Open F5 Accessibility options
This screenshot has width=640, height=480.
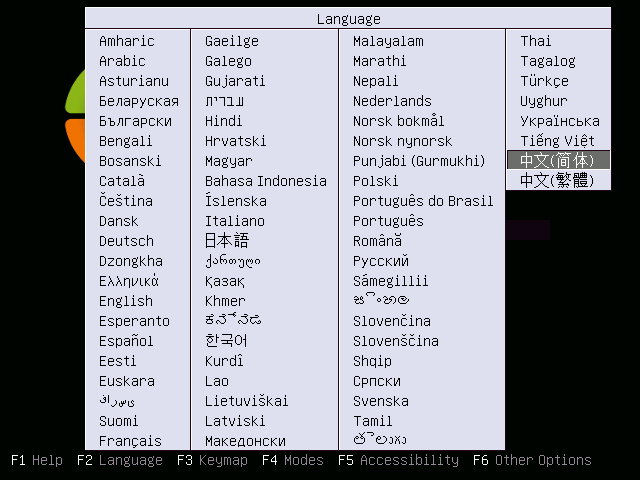(398, 460)
